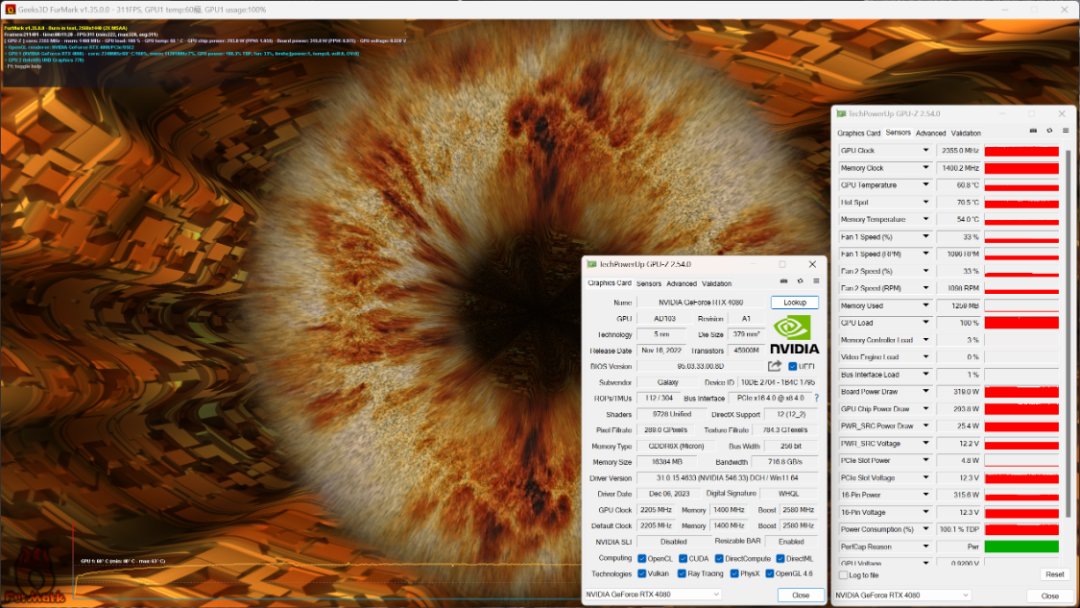Click the BIOS share/export icon
1080x608 pixels.
click(x=774, y=366)
